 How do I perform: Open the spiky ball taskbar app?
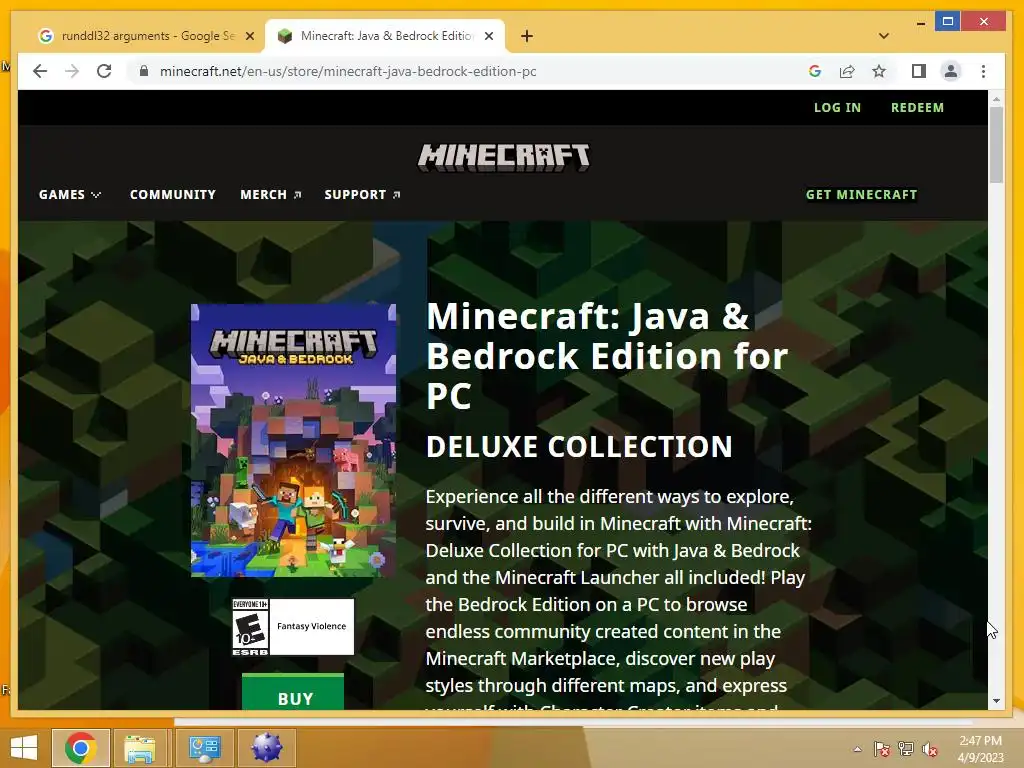[x=266, y=748]
